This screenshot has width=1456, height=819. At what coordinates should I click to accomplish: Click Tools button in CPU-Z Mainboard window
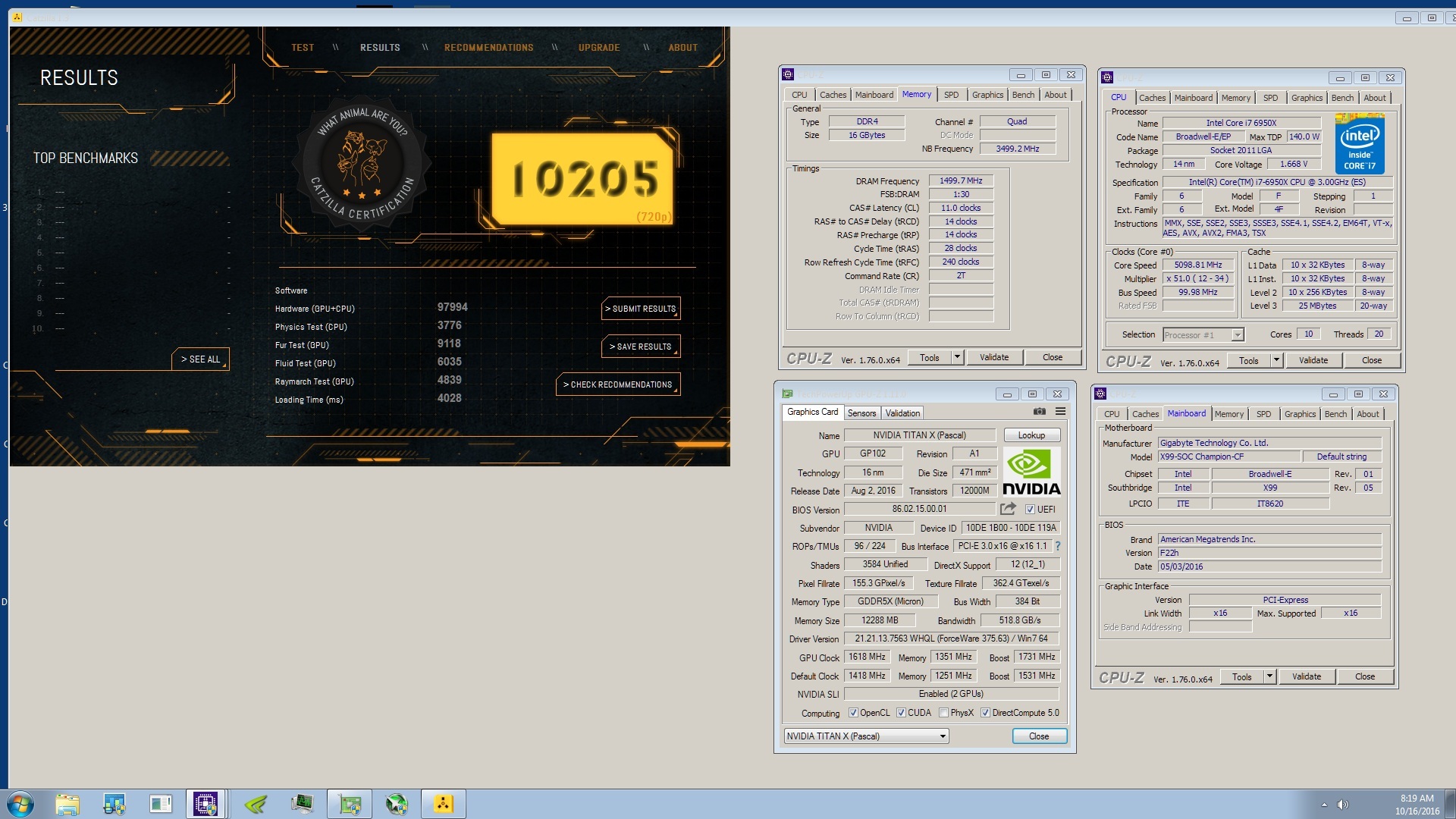(1241, 676)
